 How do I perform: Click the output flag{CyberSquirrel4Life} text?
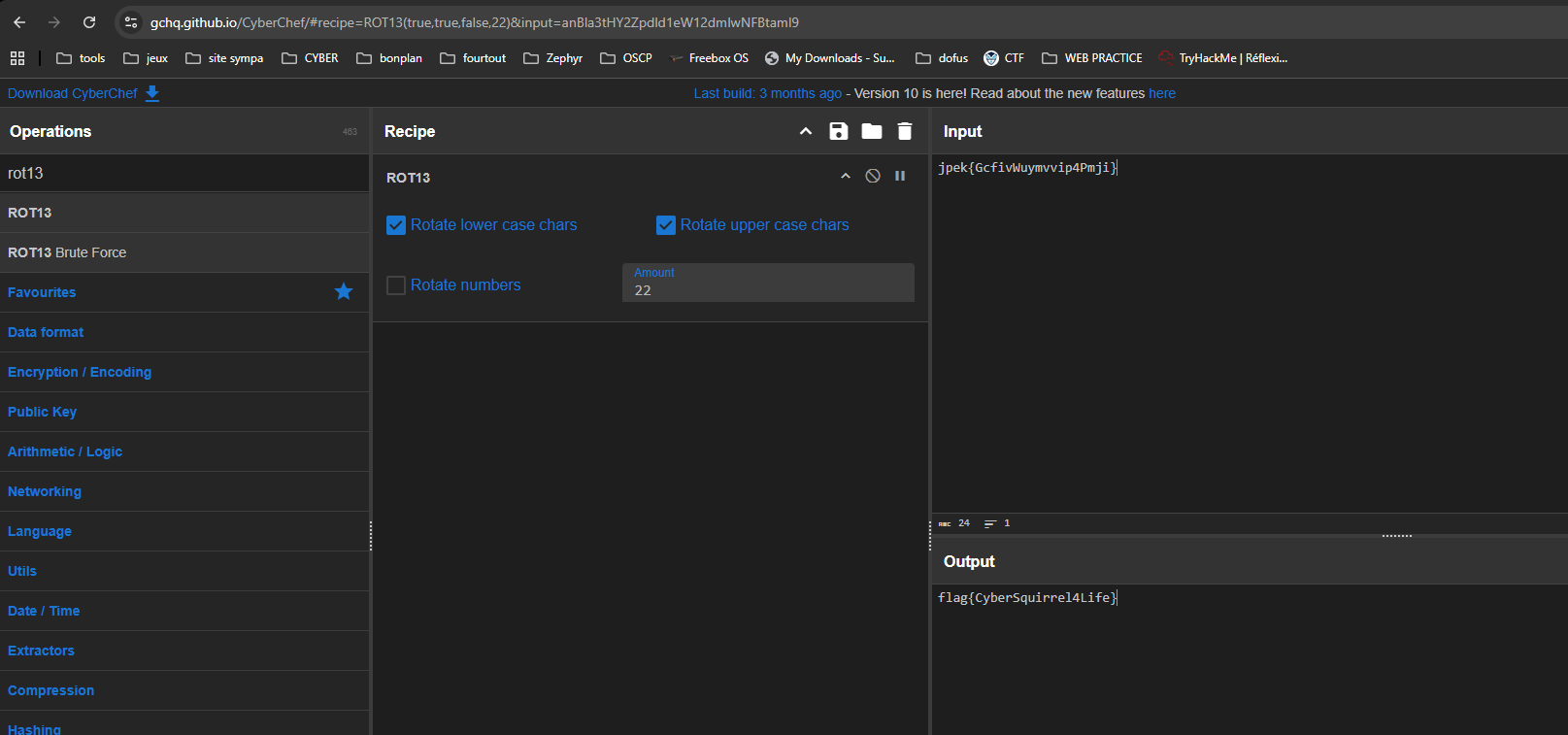(x=1027, y=598)
